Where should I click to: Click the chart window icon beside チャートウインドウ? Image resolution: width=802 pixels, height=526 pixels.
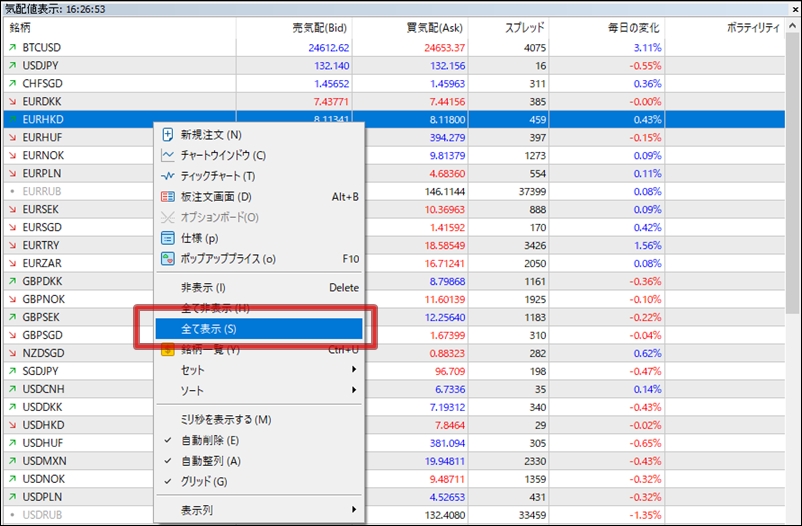click(x=167, y=155)
